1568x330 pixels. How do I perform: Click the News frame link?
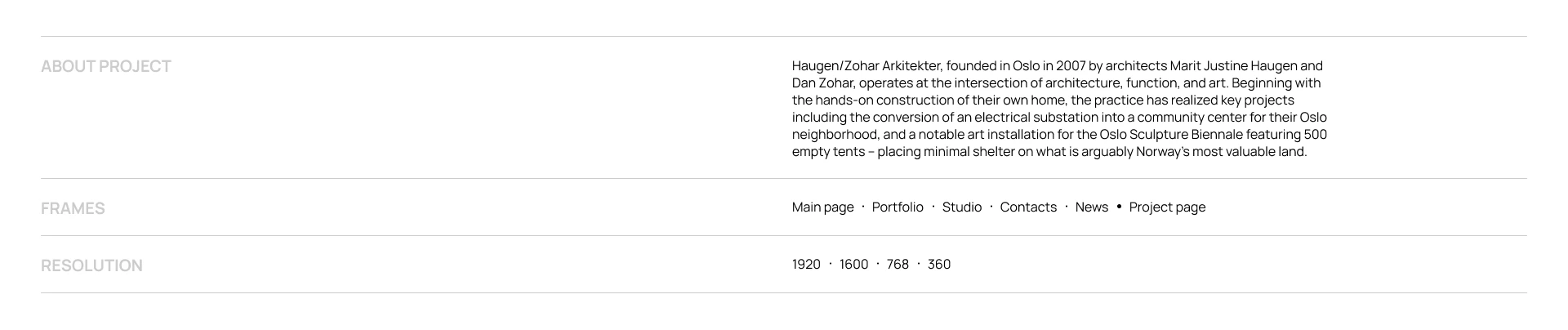point(1091,207)
